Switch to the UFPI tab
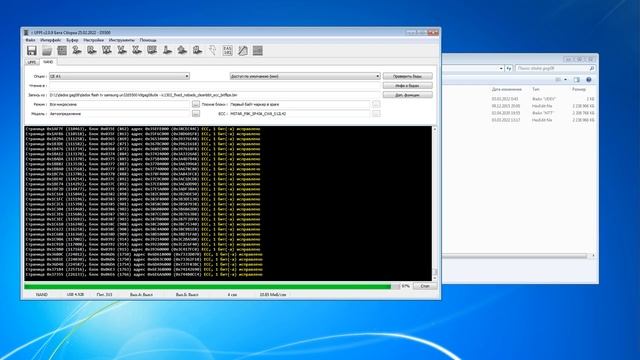The width and height of the screenshot is (640, 360). 31,62
